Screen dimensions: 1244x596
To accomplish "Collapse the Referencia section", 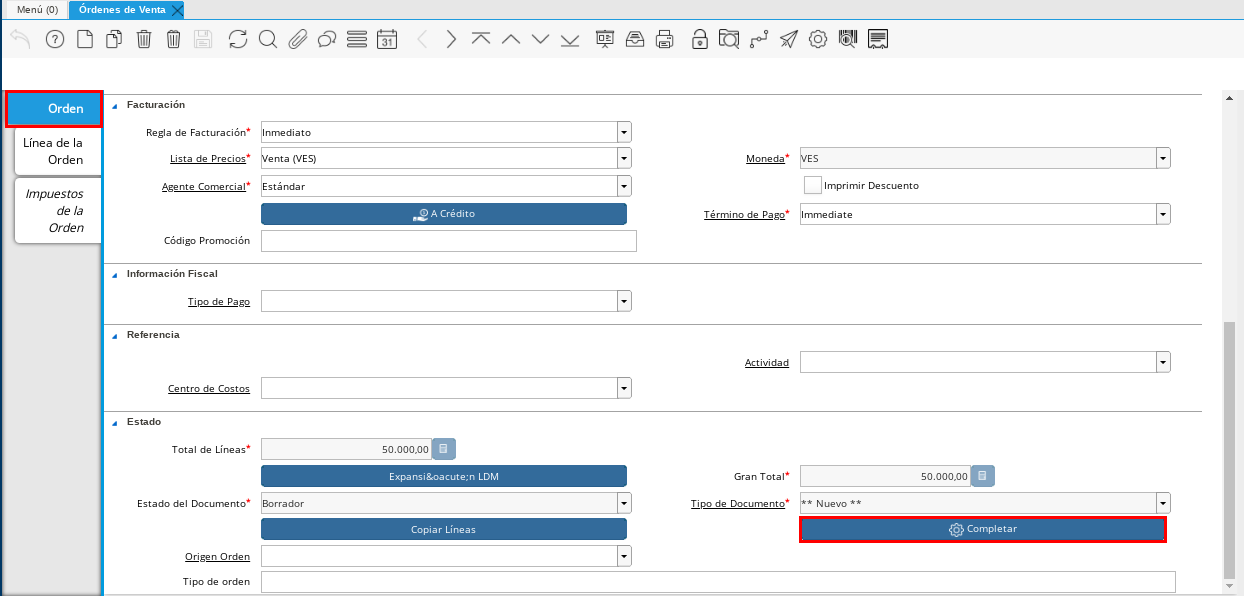I will pos(114,335).
